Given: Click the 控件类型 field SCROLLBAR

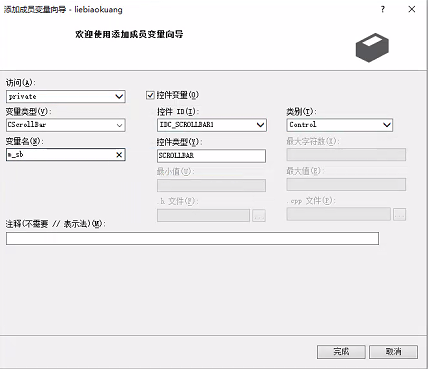Looking at the screenshot, I should (211, 156).
